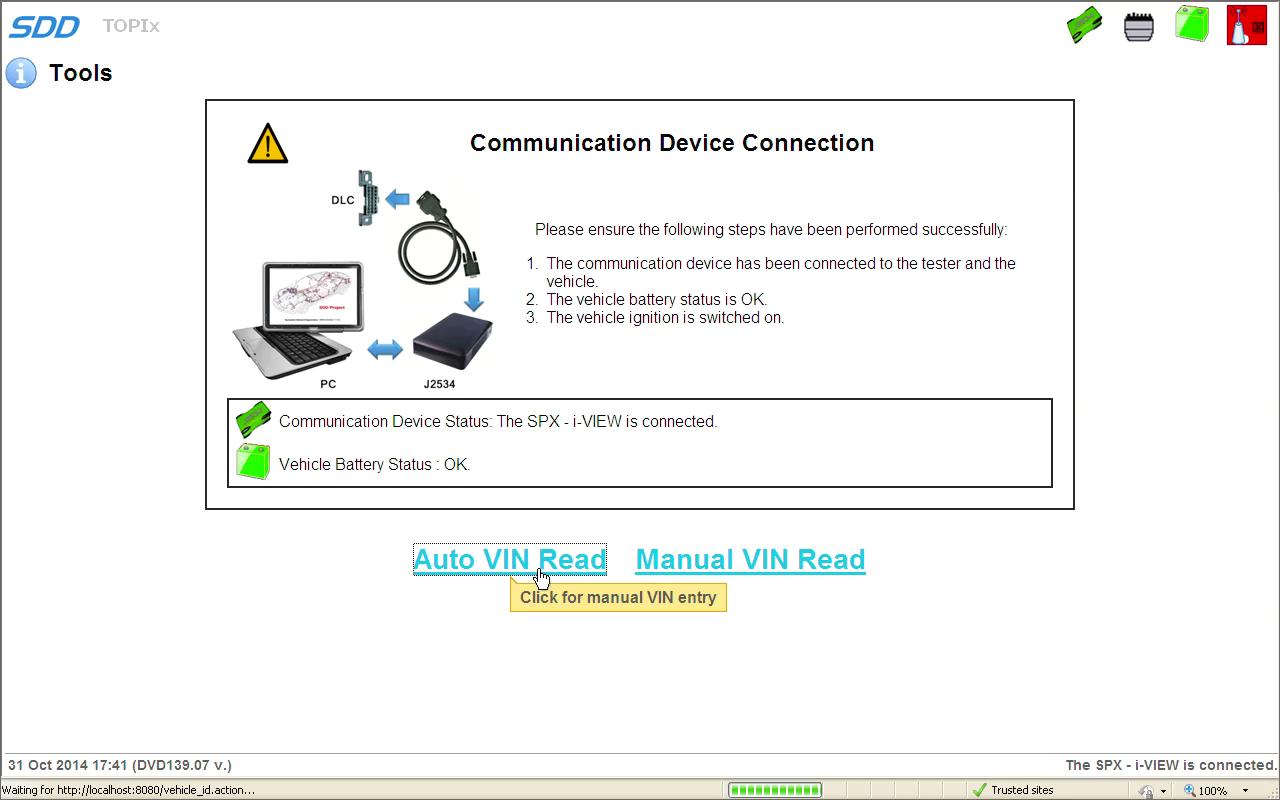The height and width of the screenshot is (800, 1280).
Task: Click the PC laptop image
Action: pyautogui.click(x=297, y=318)
